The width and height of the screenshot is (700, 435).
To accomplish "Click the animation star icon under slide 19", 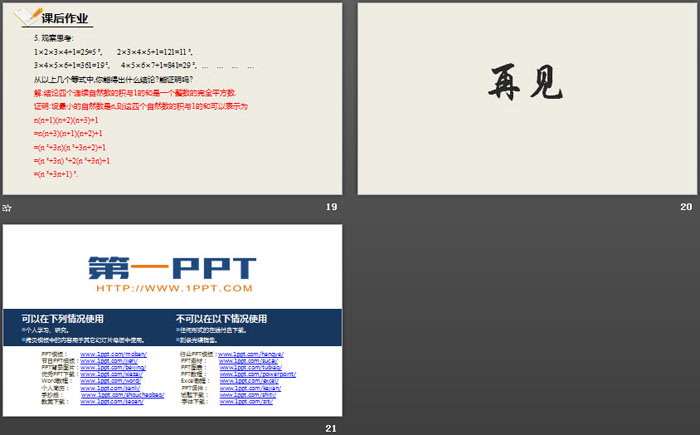I will 7,208.
